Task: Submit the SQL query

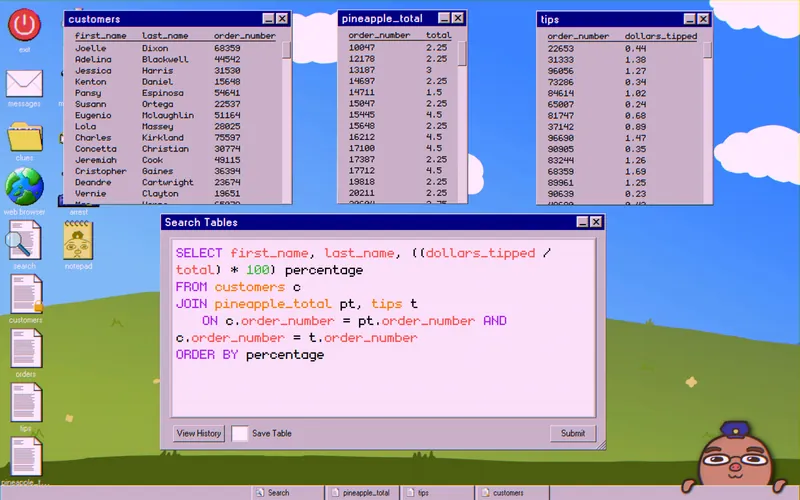Action: coord(572,433)
